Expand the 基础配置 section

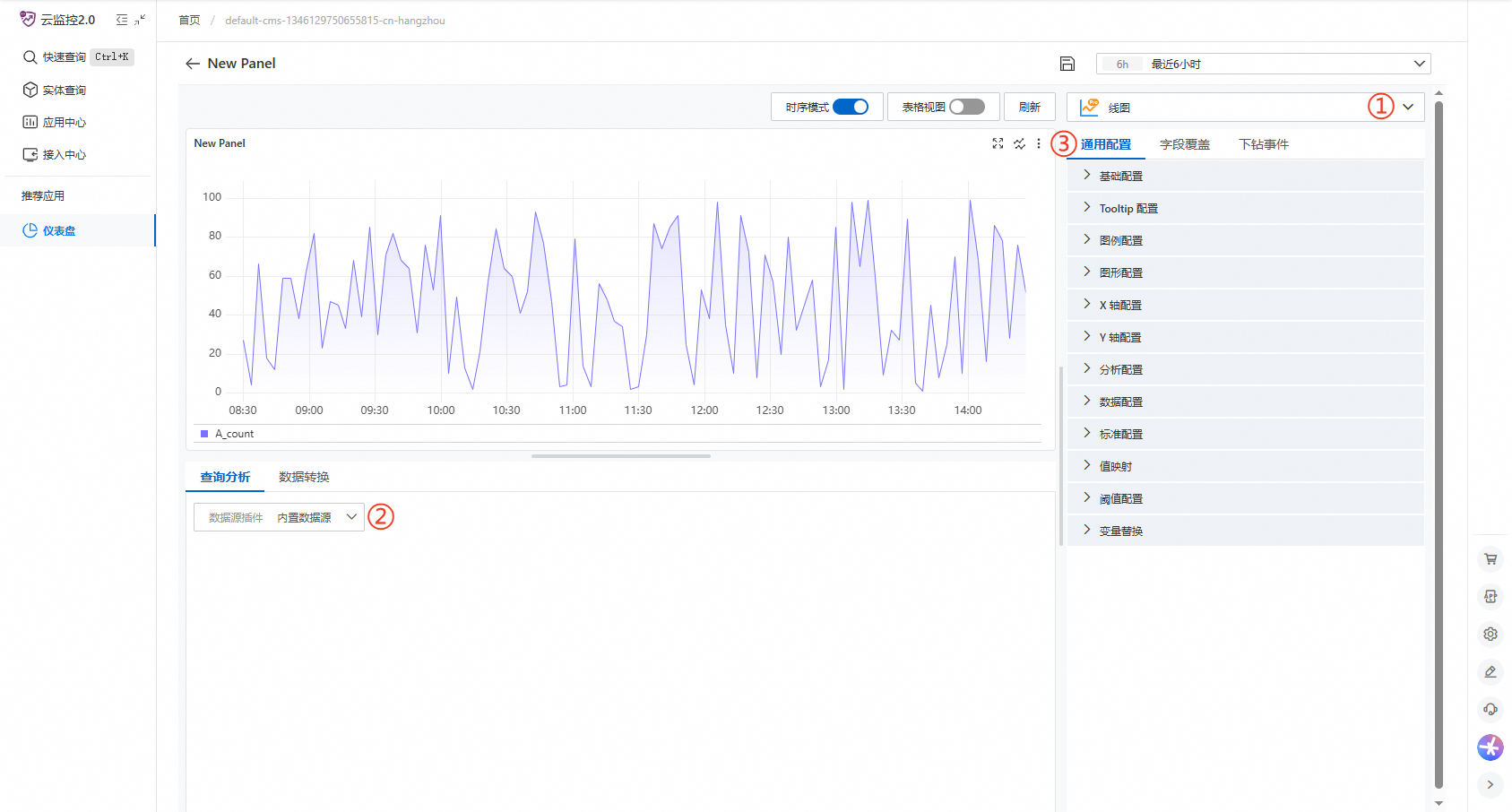1245,176
